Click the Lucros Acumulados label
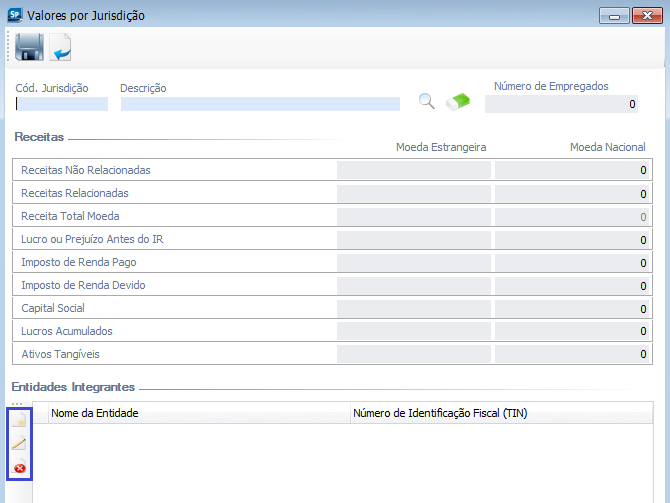The image size is (670, 503). tap(67, 331)
